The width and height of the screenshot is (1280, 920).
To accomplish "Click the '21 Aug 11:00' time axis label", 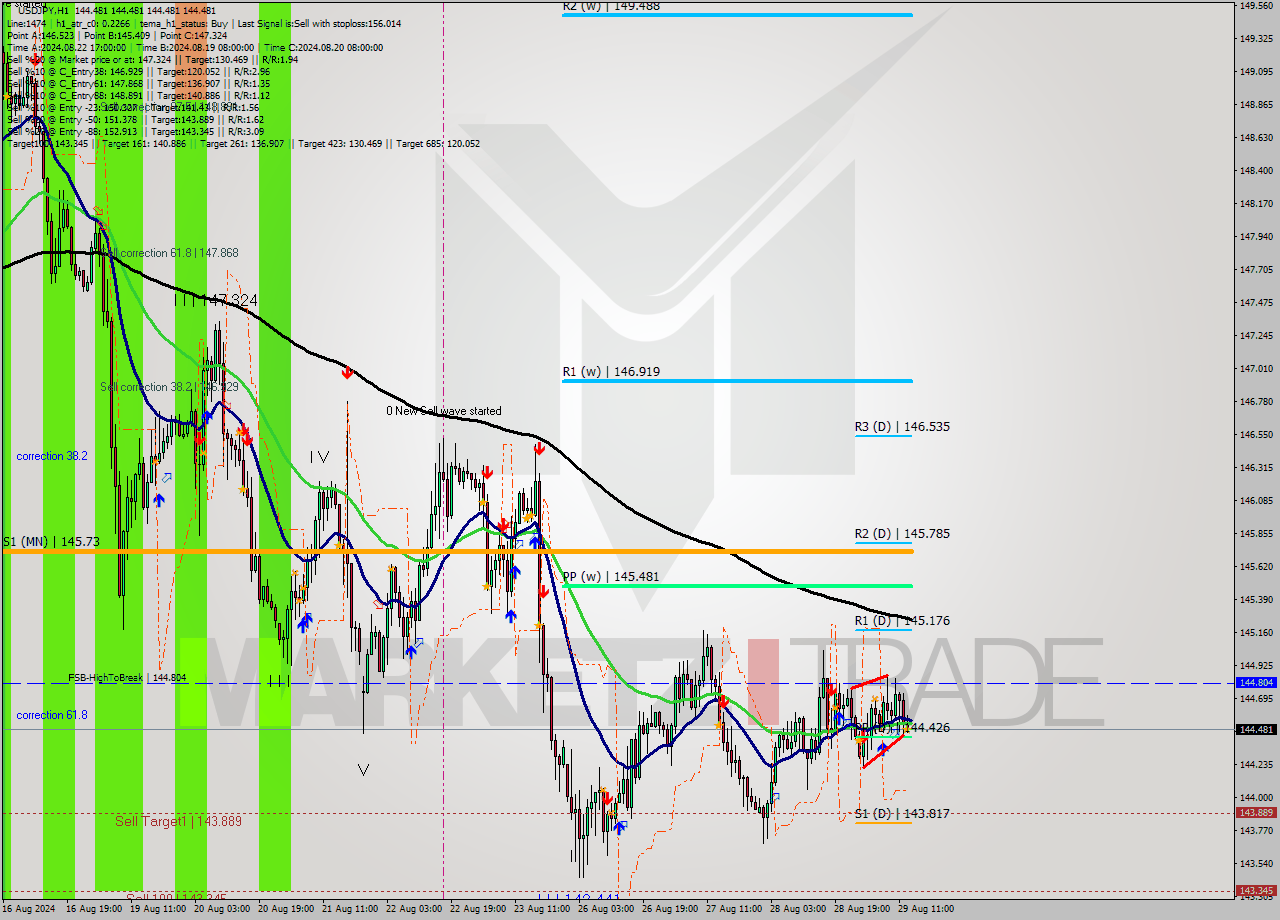I will point(352,909).
